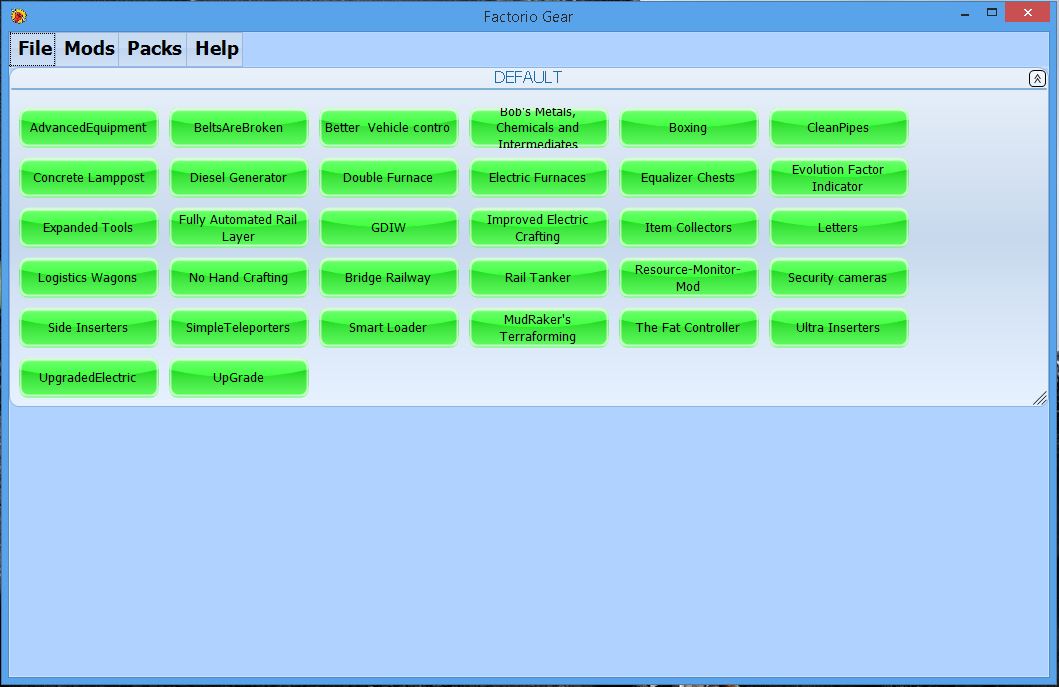Toggle the Concrete Lamppost mod
The image size is (1059, 687).
(x=88, y=178)
